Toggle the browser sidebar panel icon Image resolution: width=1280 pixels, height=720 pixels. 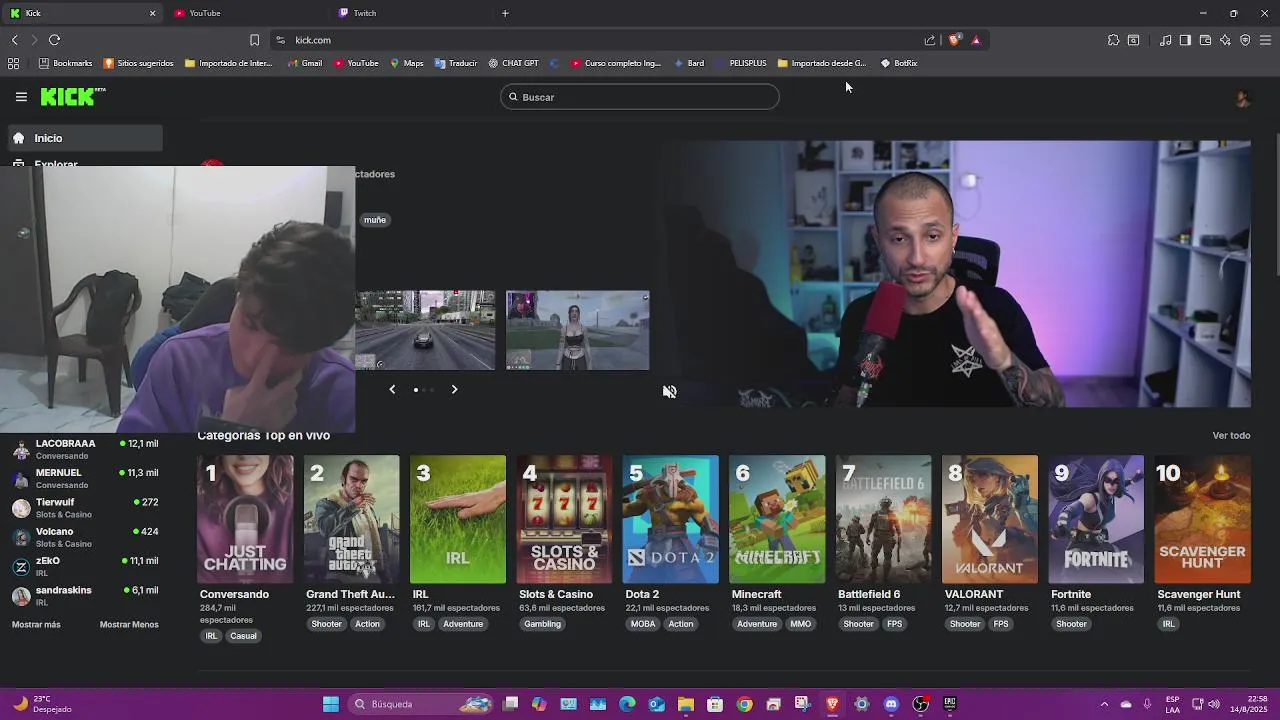[x=1185, y=40]
